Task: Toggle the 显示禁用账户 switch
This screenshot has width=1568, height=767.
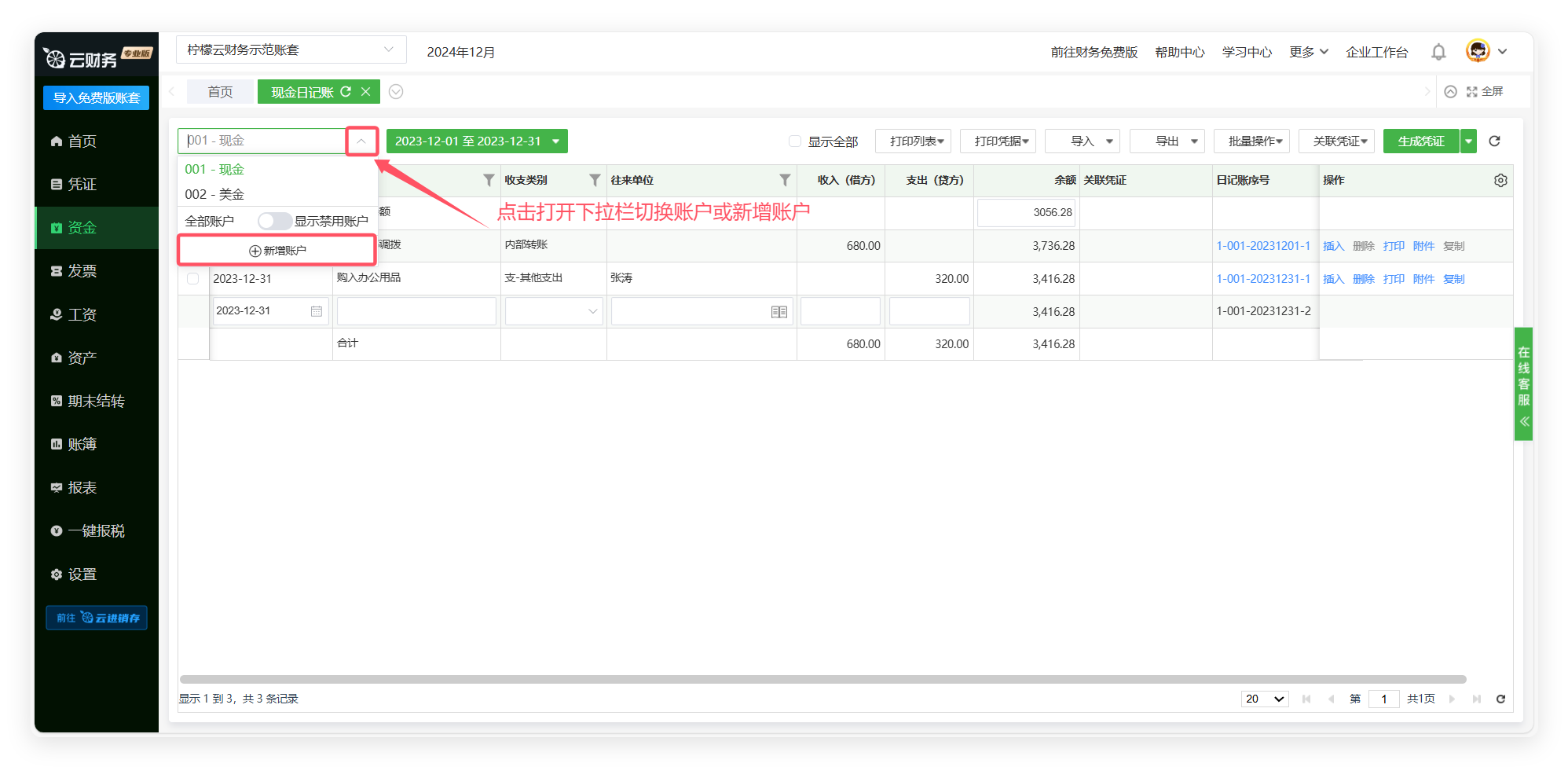Action: tap(274, 221)
